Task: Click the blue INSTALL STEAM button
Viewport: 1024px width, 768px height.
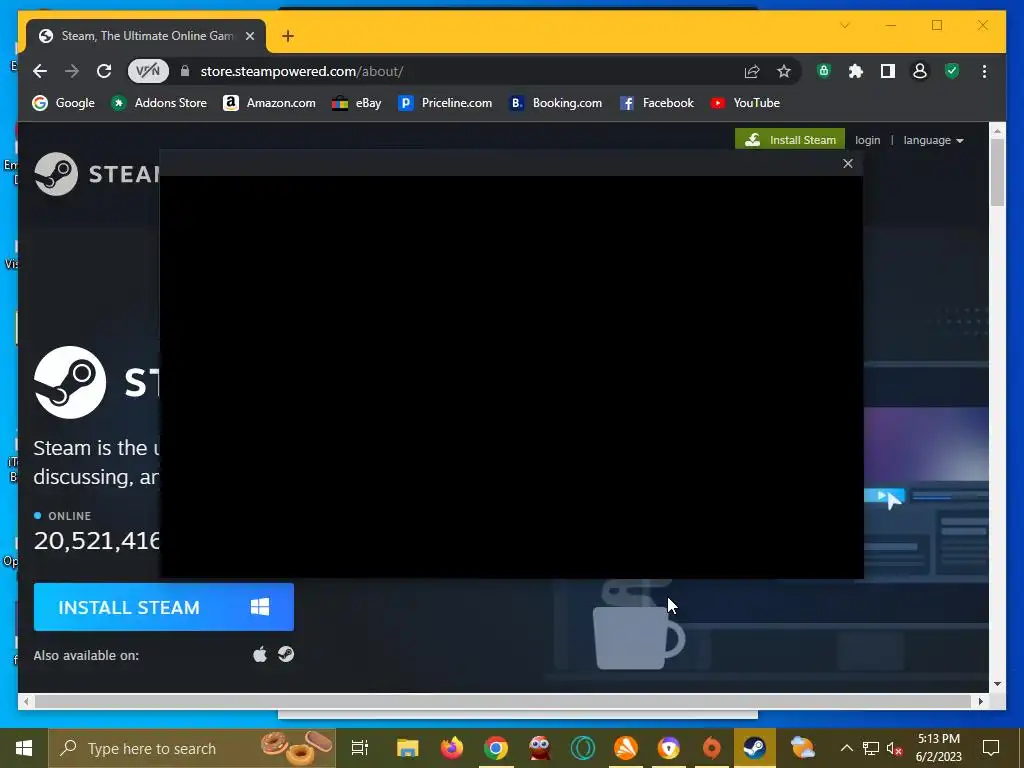Action: 164,607
